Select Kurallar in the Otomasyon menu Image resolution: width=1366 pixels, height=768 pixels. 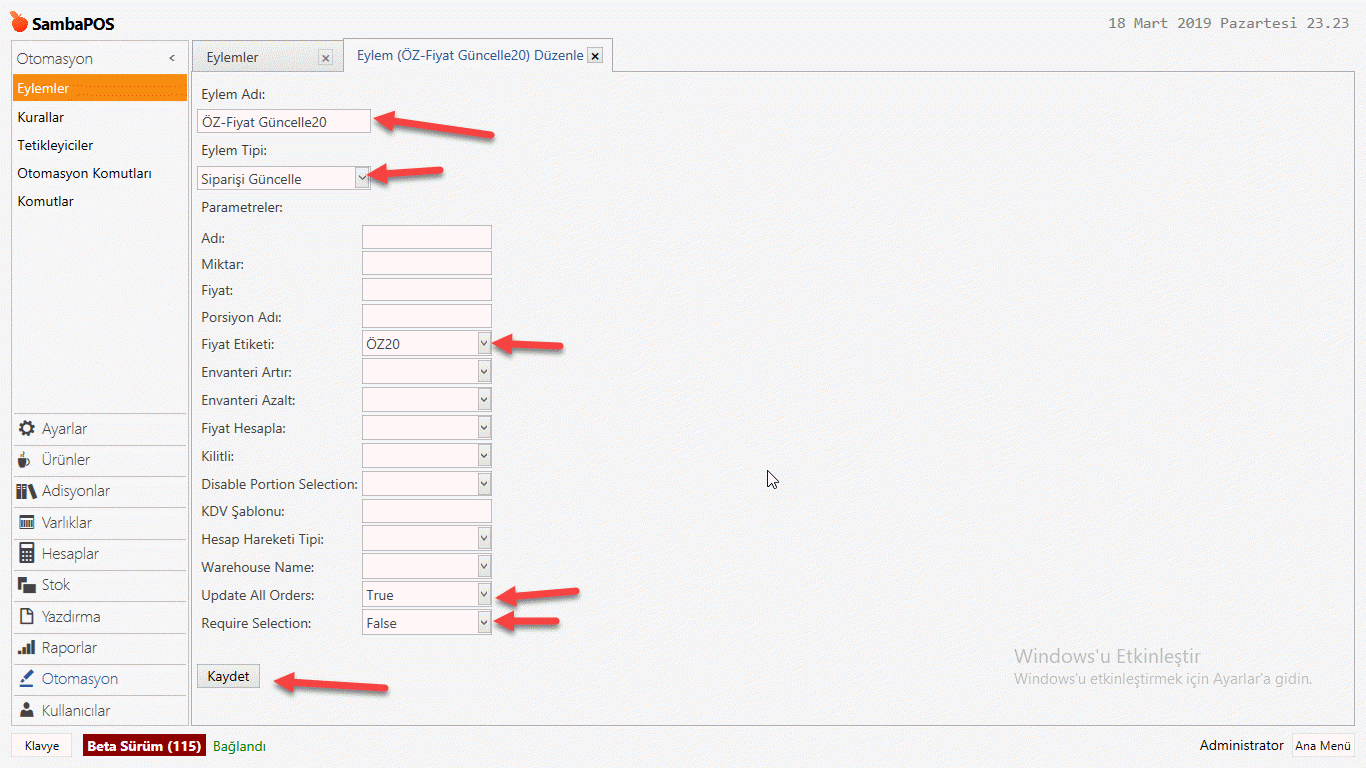point(41,117)
